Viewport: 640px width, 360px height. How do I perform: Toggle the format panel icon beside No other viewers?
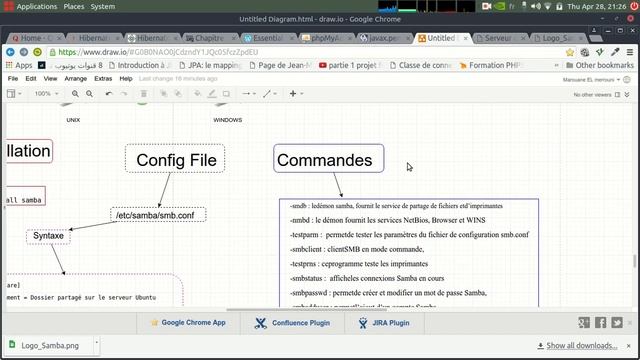(x=618, y=94)
